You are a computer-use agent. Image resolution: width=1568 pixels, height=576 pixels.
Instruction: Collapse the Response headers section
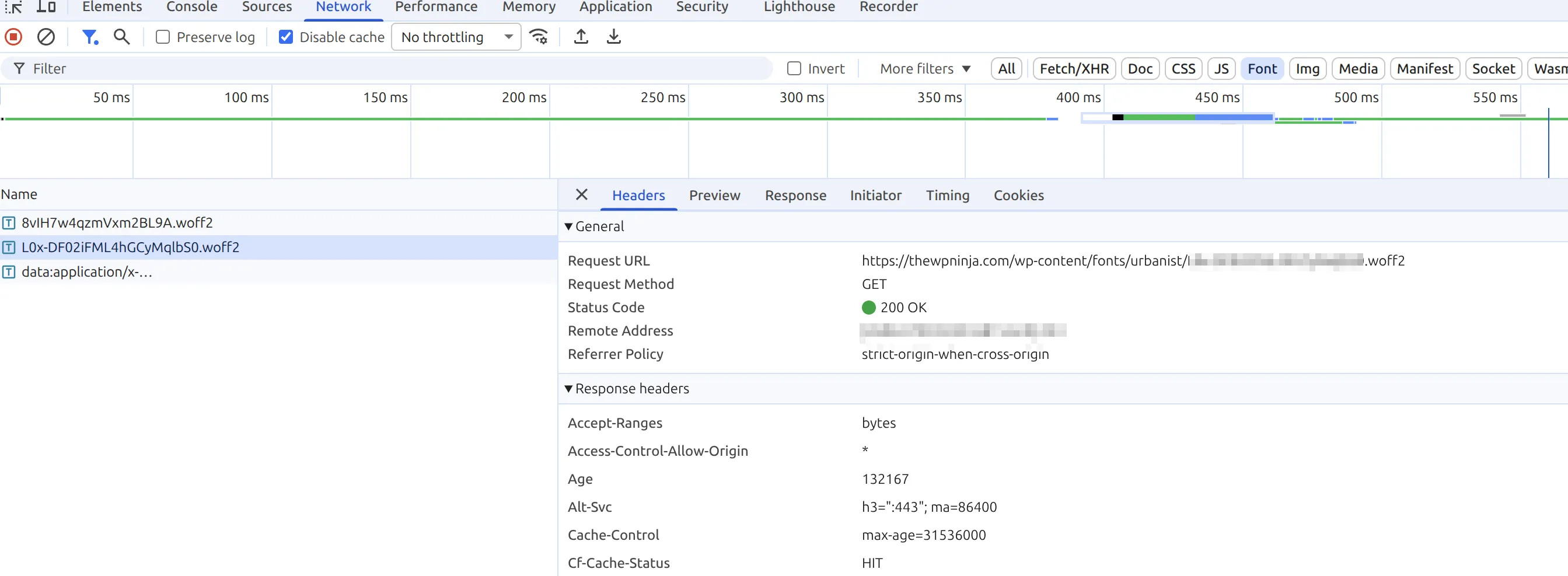568,389
